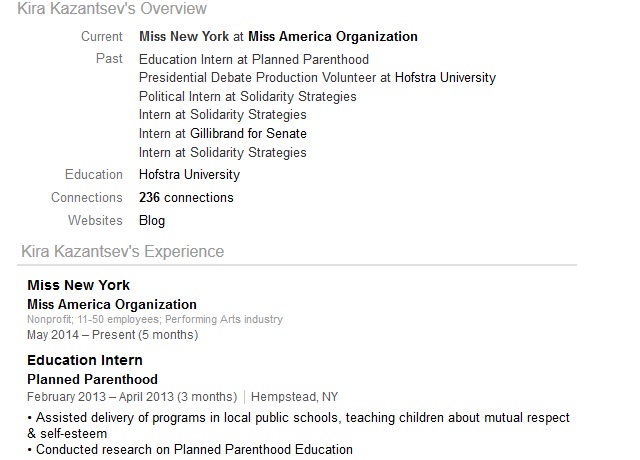Open Hofstra University link in Education row
The width and height of the screenshot is (640, 460).
click(189, 175)
